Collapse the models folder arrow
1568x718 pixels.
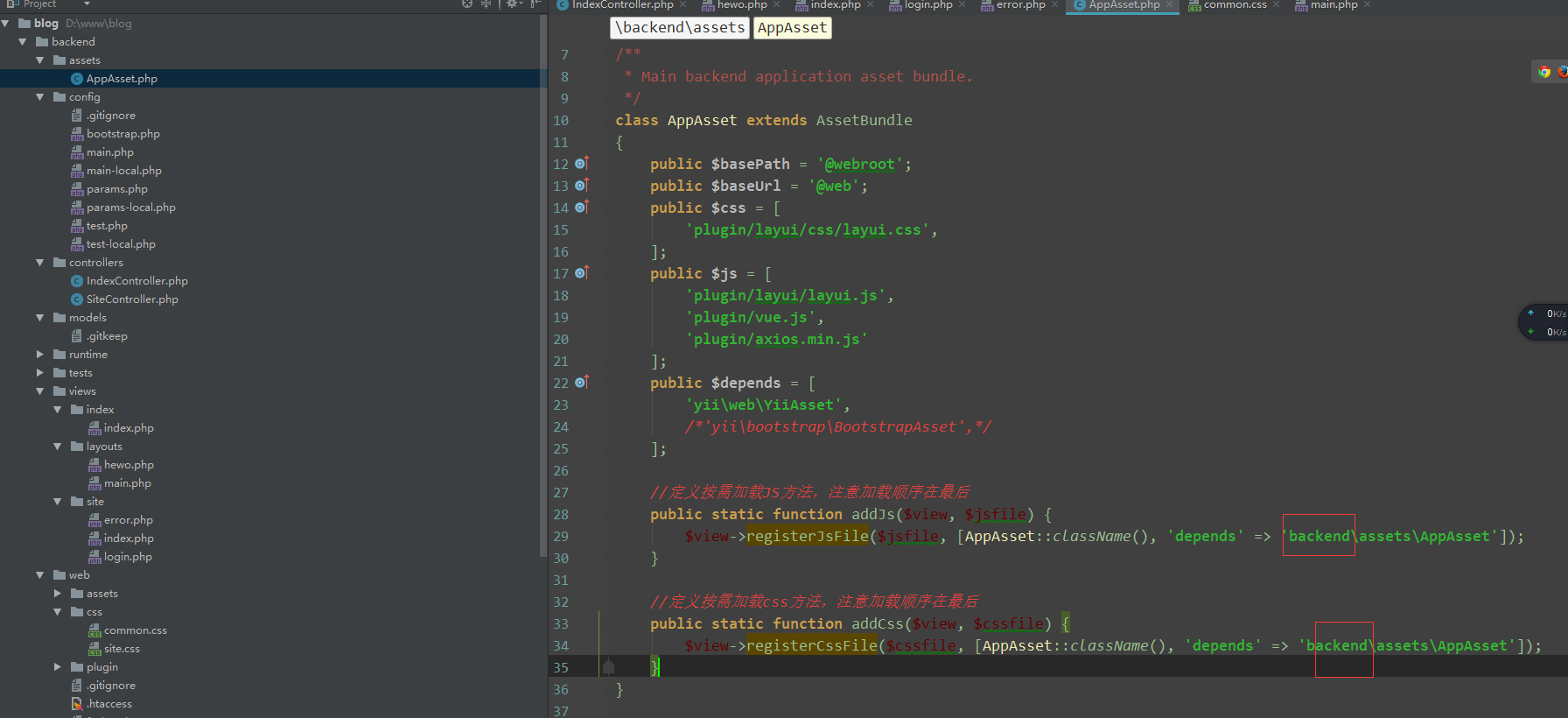coord(40,318)
